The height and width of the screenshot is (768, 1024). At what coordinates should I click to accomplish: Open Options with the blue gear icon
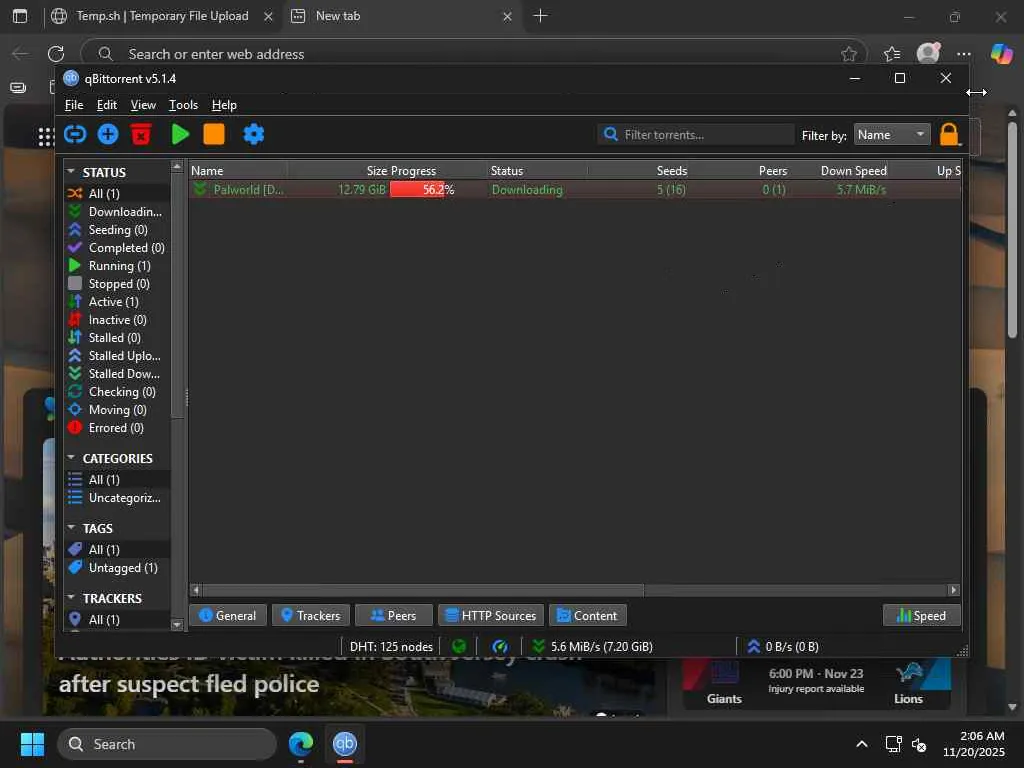[253, 135]
